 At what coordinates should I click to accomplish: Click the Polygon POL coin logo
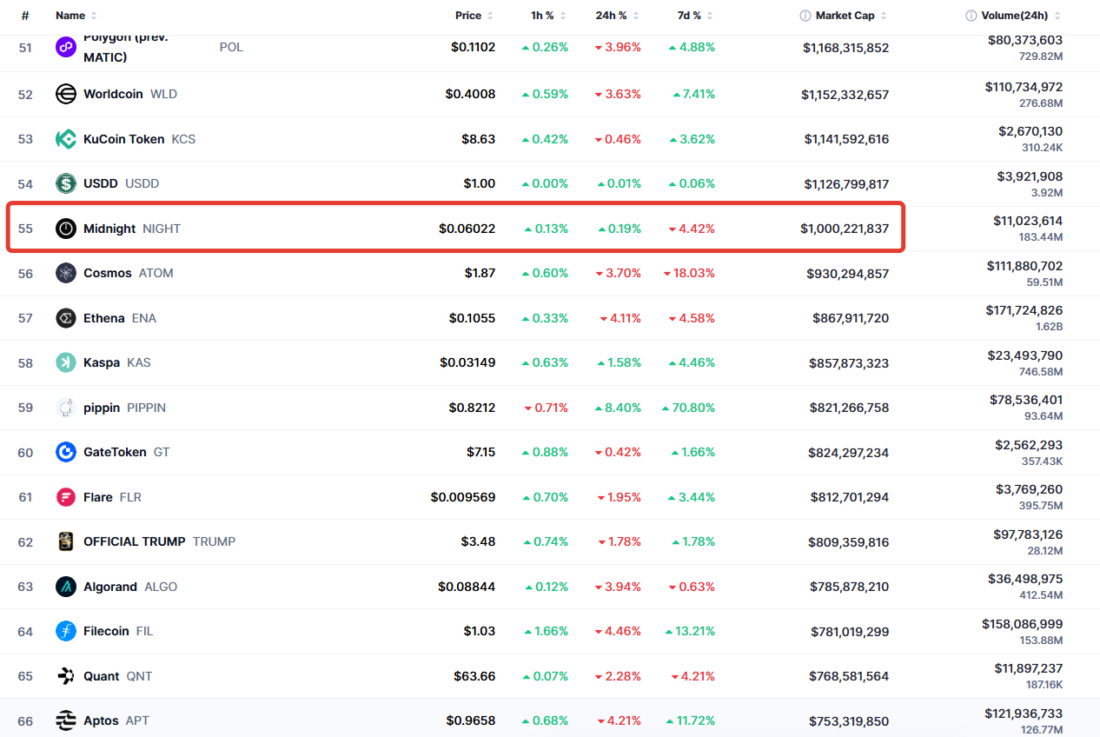click(x=66, y=47)
